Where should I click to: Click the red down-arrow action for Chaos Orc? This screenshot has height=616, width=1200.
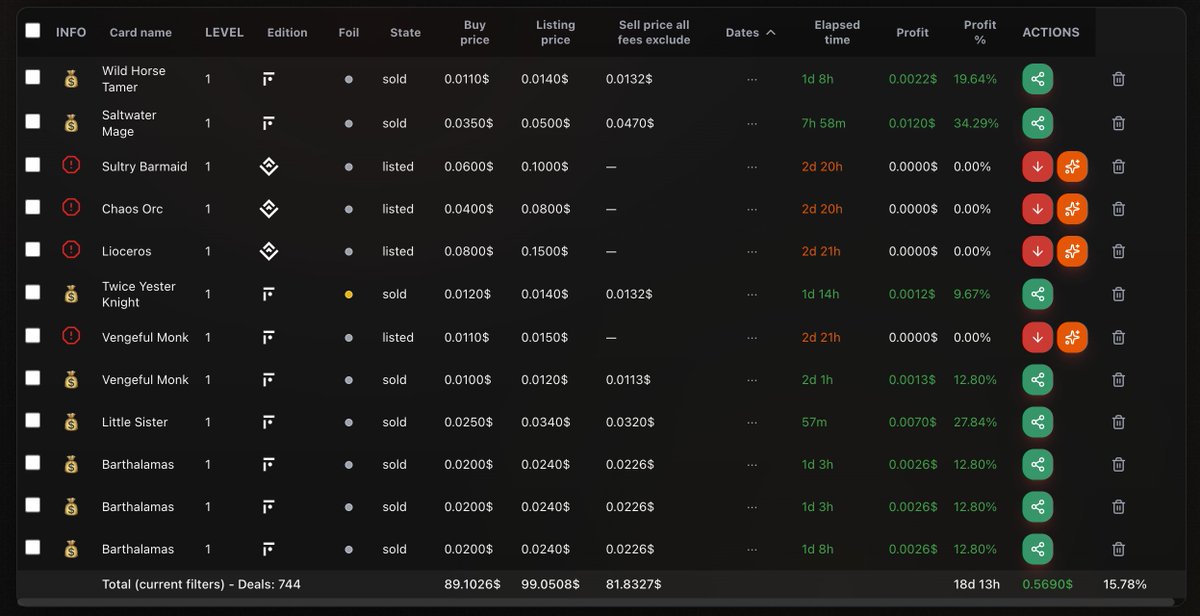coord(1037,208)
